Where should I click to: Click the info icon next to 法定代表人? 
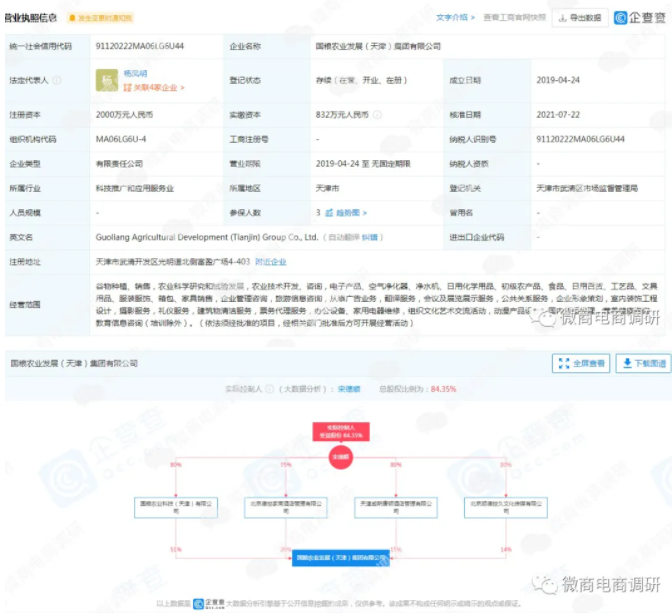click(x=57, y=80)
